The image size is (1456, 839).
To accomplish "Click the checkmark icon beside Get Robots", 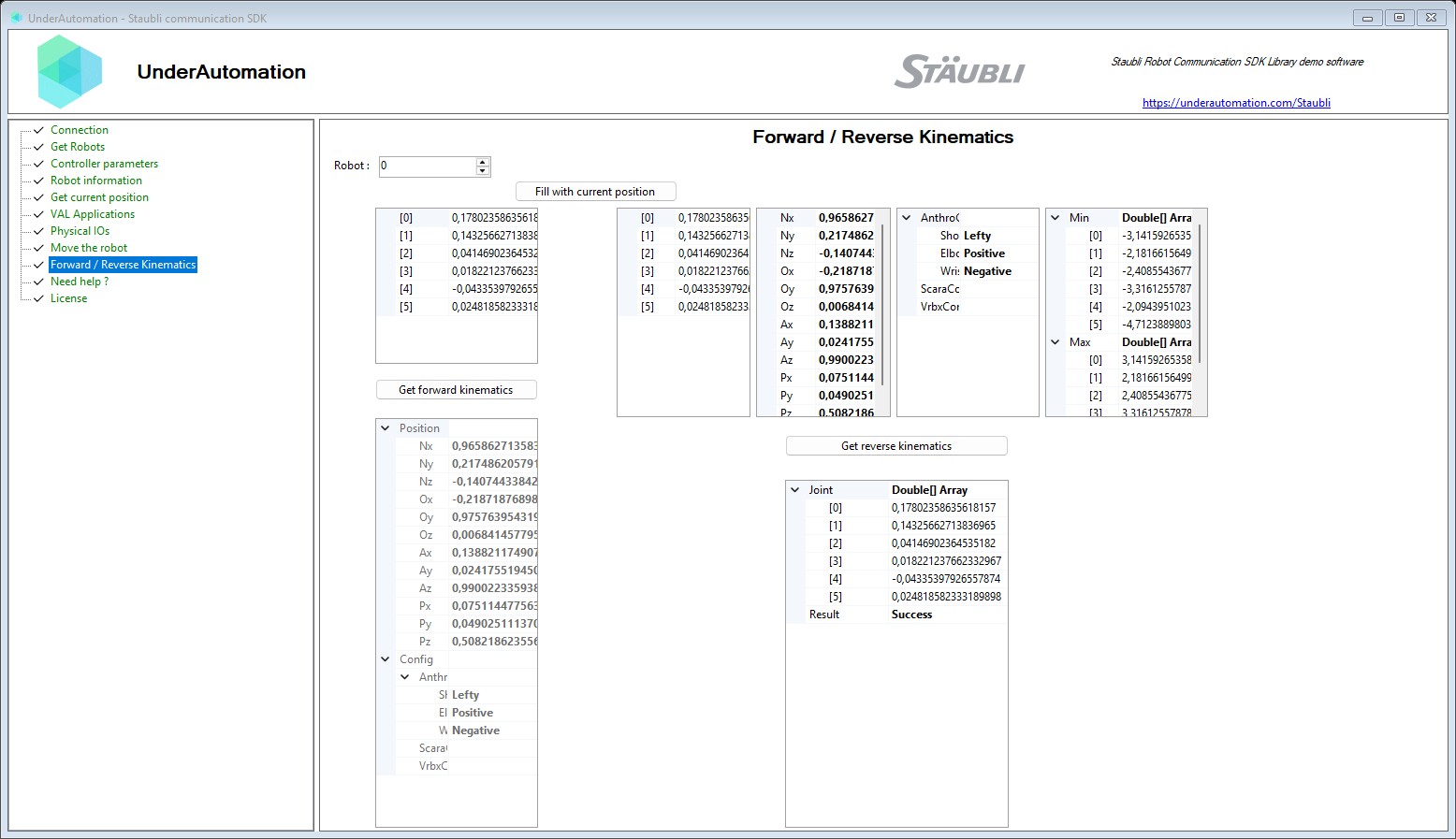I will [37, 146].
